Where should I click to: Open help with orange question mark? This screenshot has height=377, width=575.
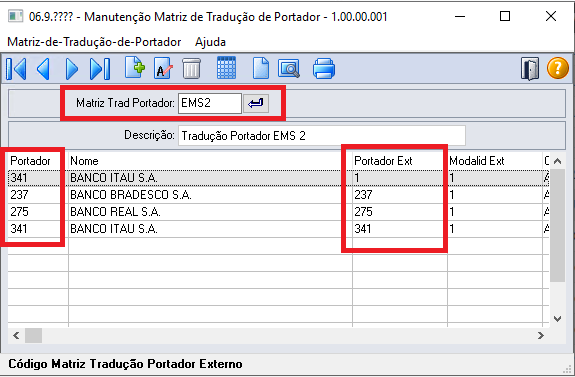click(558, 69)
